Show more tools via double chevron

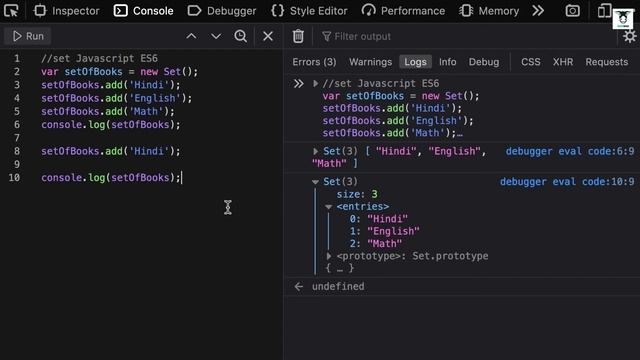pyautogui.click(x=538, y=11)
